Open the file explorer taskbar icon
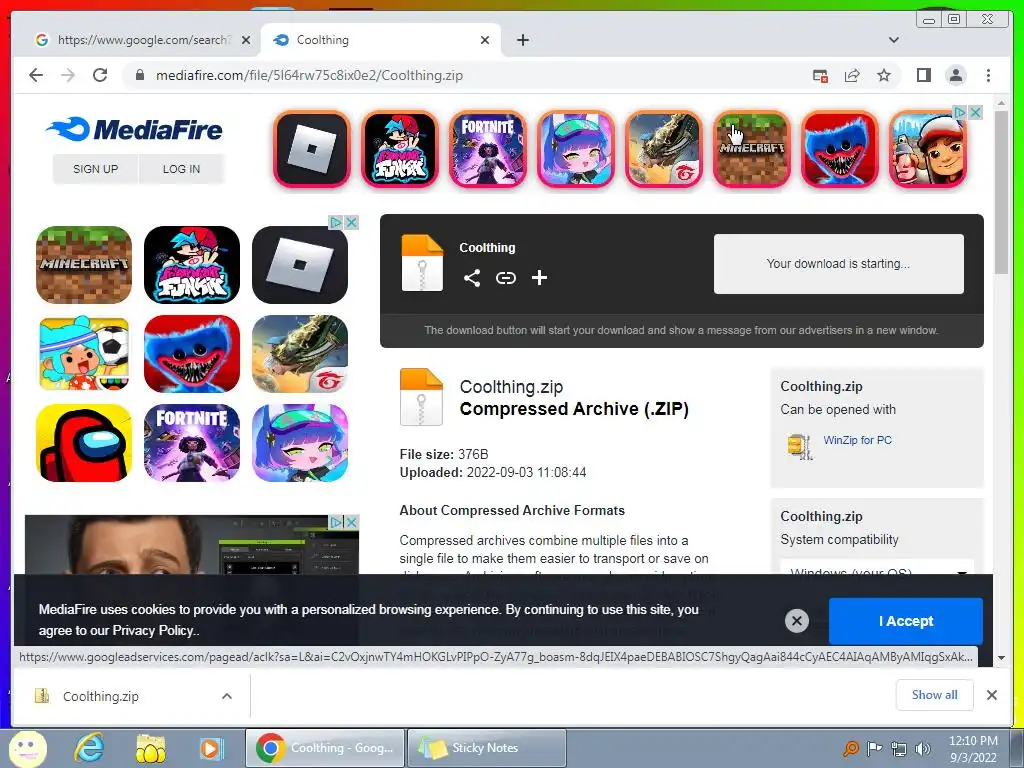The image size is (1024, 768). 150,748
